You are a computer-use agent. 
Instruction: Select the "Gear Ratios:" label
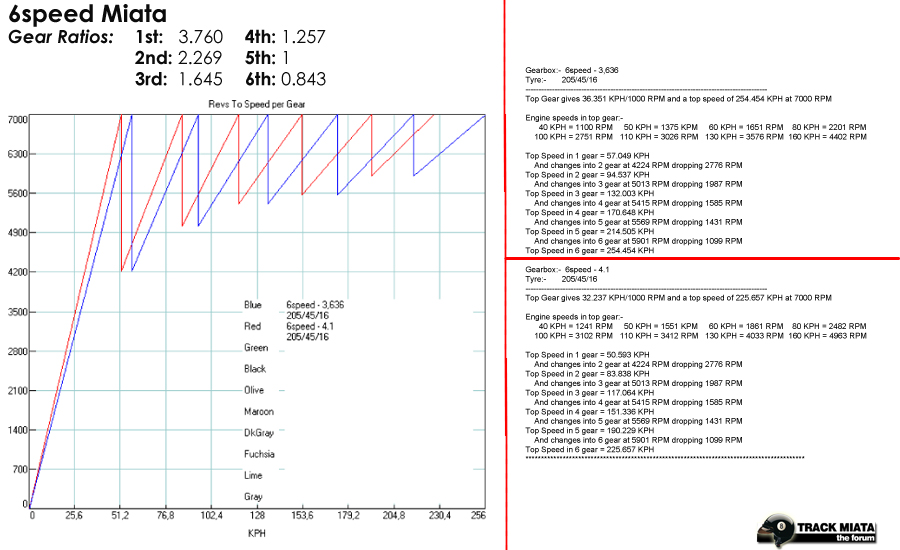[61, 37]
